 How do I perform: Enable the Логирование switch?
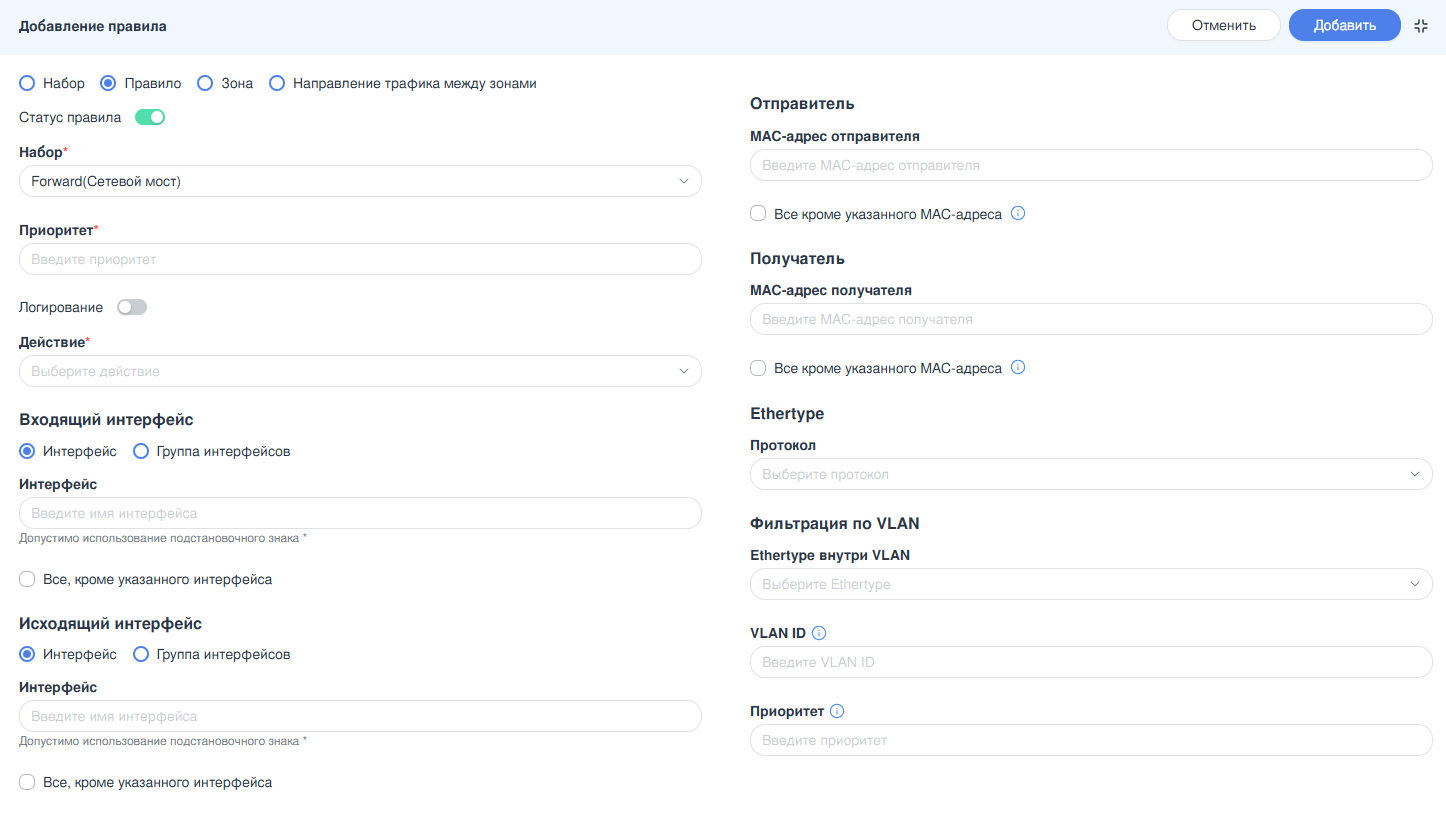tap(132, 307)
